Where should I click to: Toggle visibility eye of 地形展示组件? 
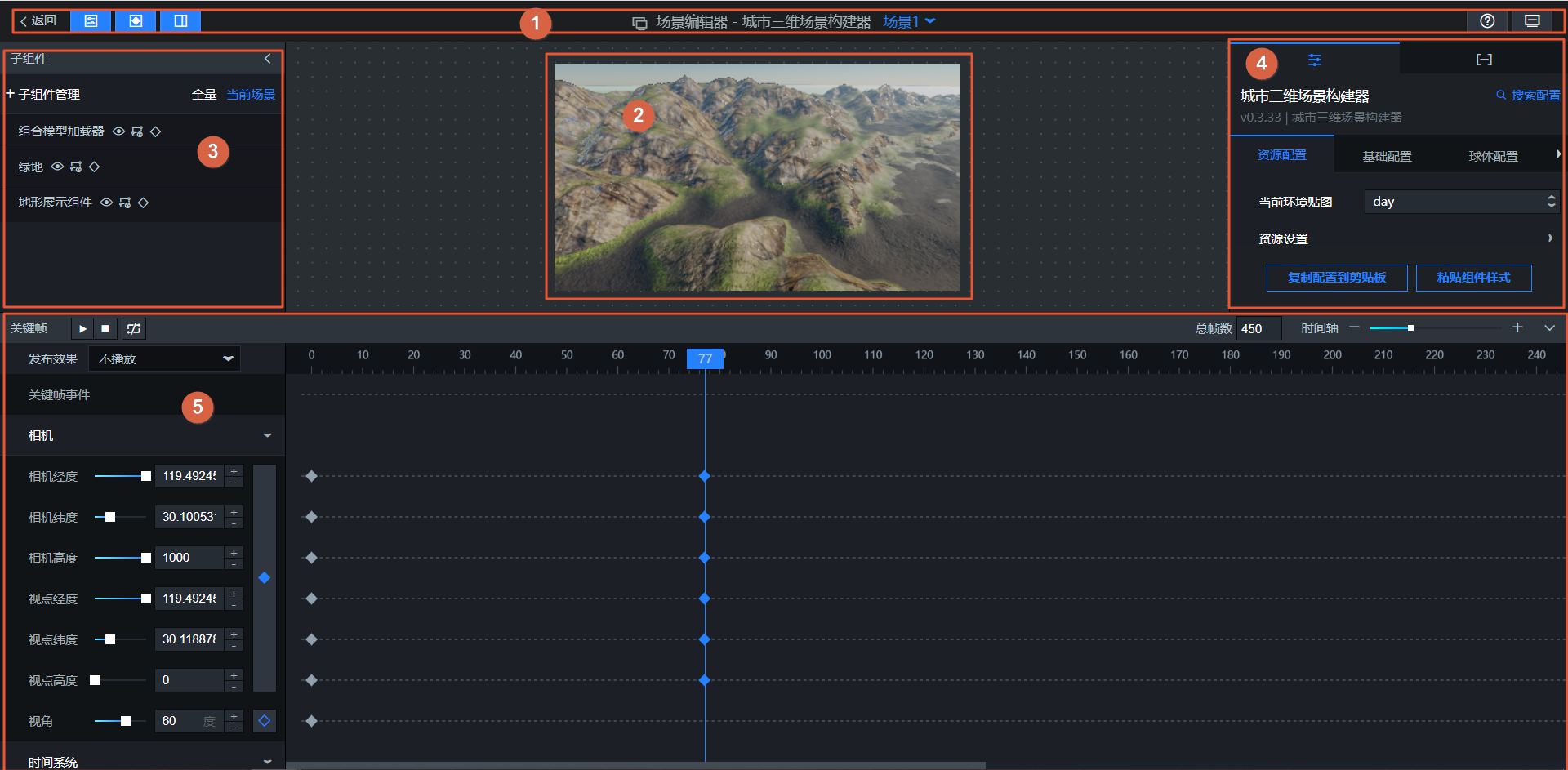106,203
